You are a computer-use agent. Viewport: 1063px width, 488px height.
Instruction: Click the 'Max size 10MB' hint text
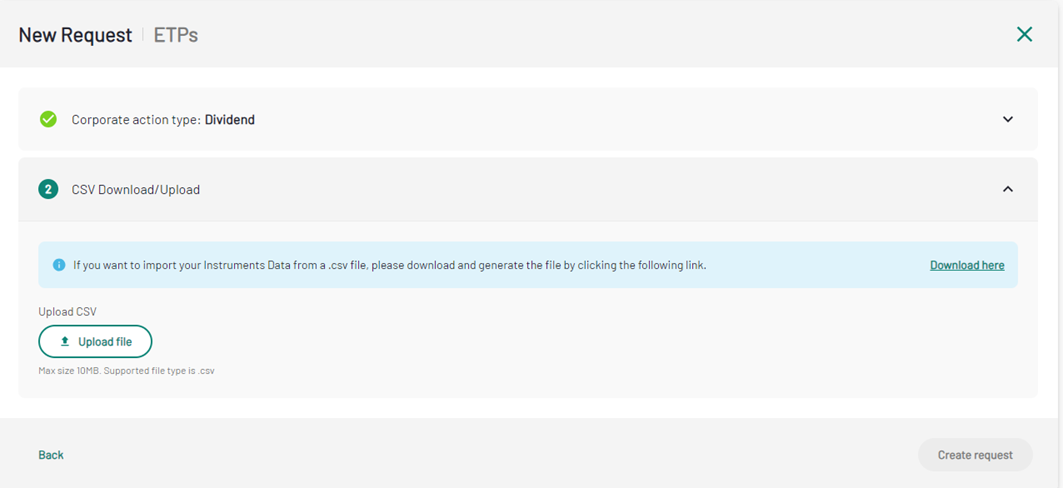127,371
